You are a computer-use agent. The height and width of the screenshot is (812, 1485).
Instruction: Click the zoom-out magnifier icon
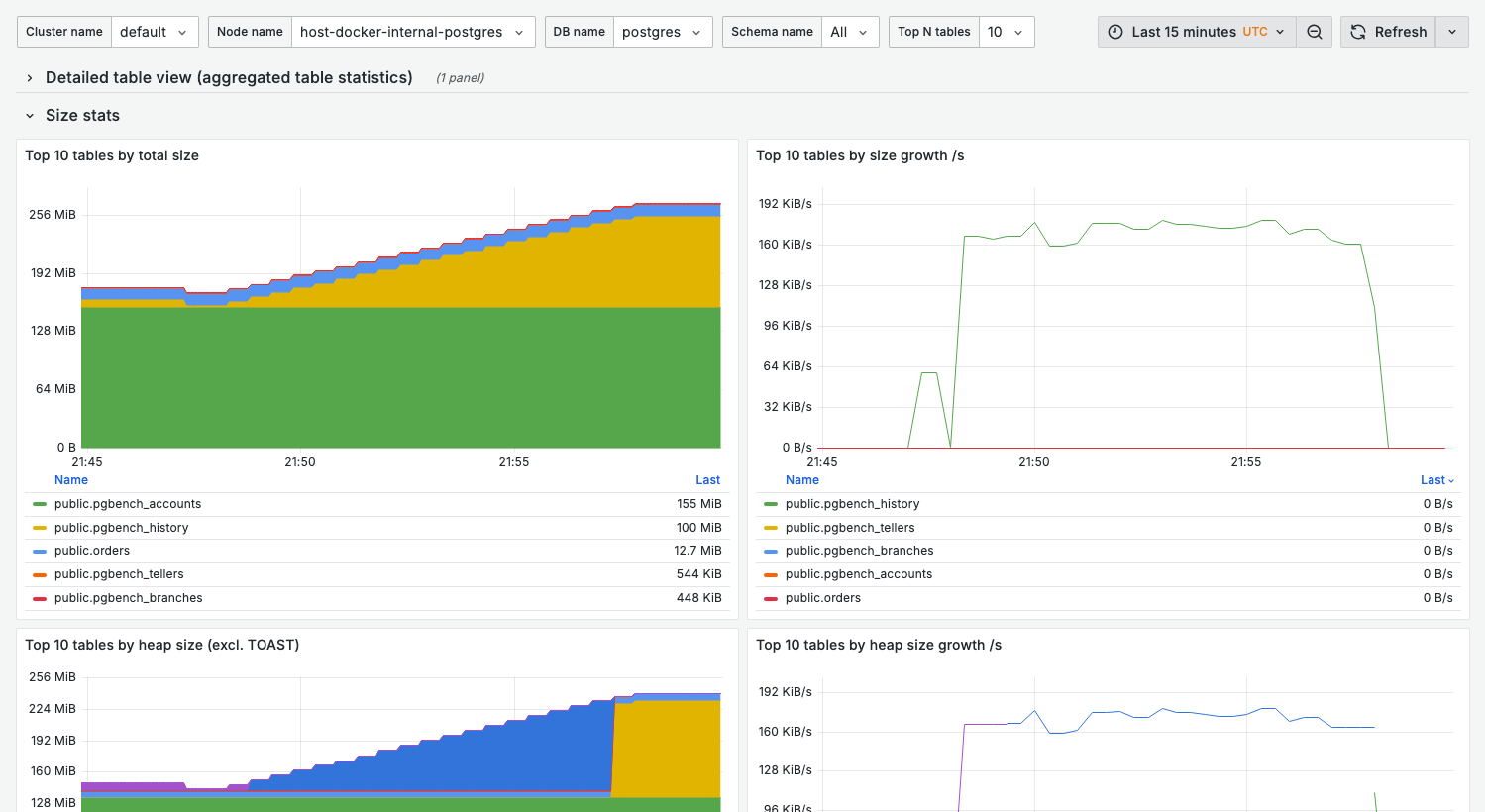click(x=1315, y=31)
